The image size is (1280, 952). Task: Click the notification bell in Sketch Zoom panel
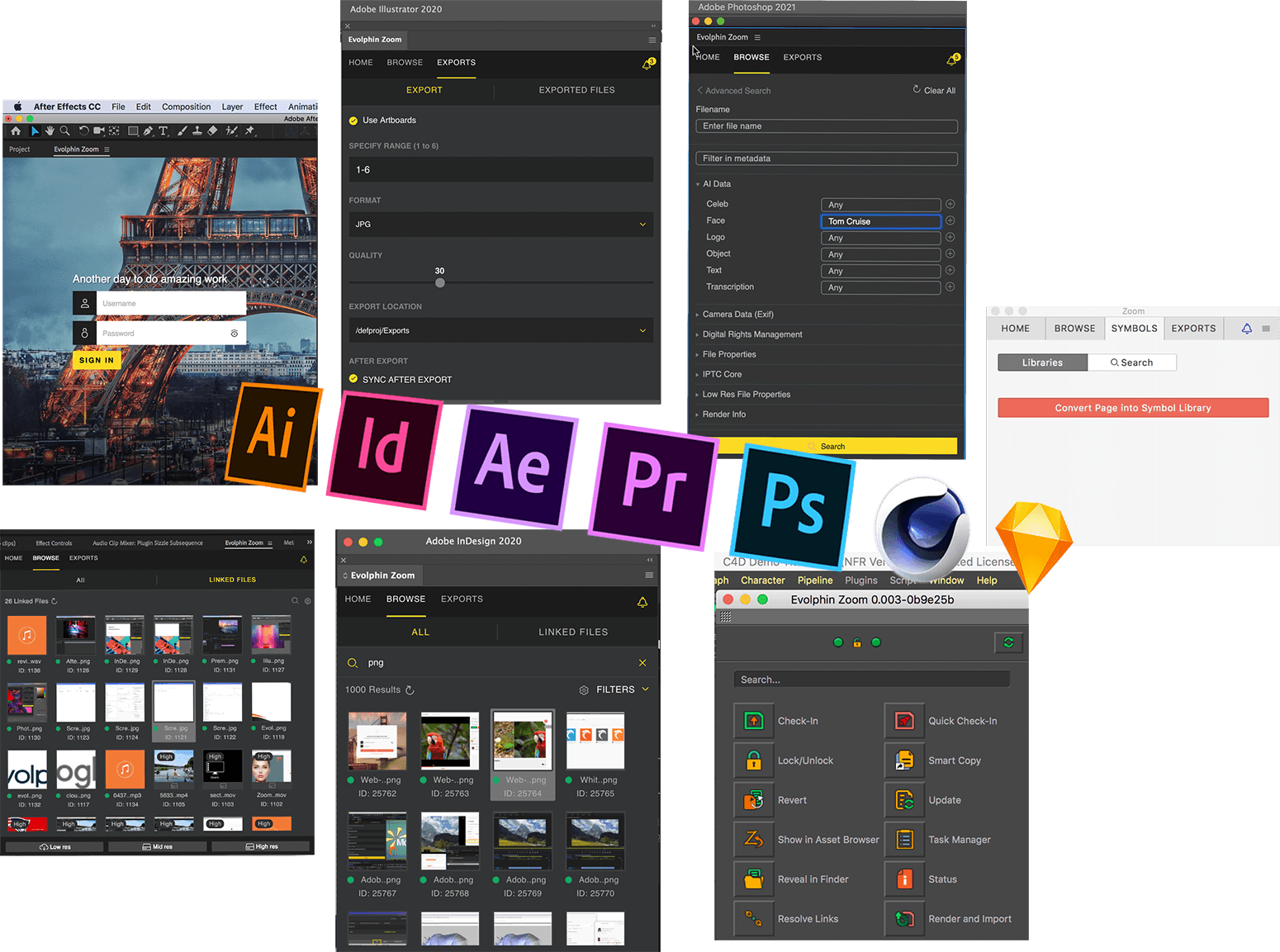tap(1247, 329)
